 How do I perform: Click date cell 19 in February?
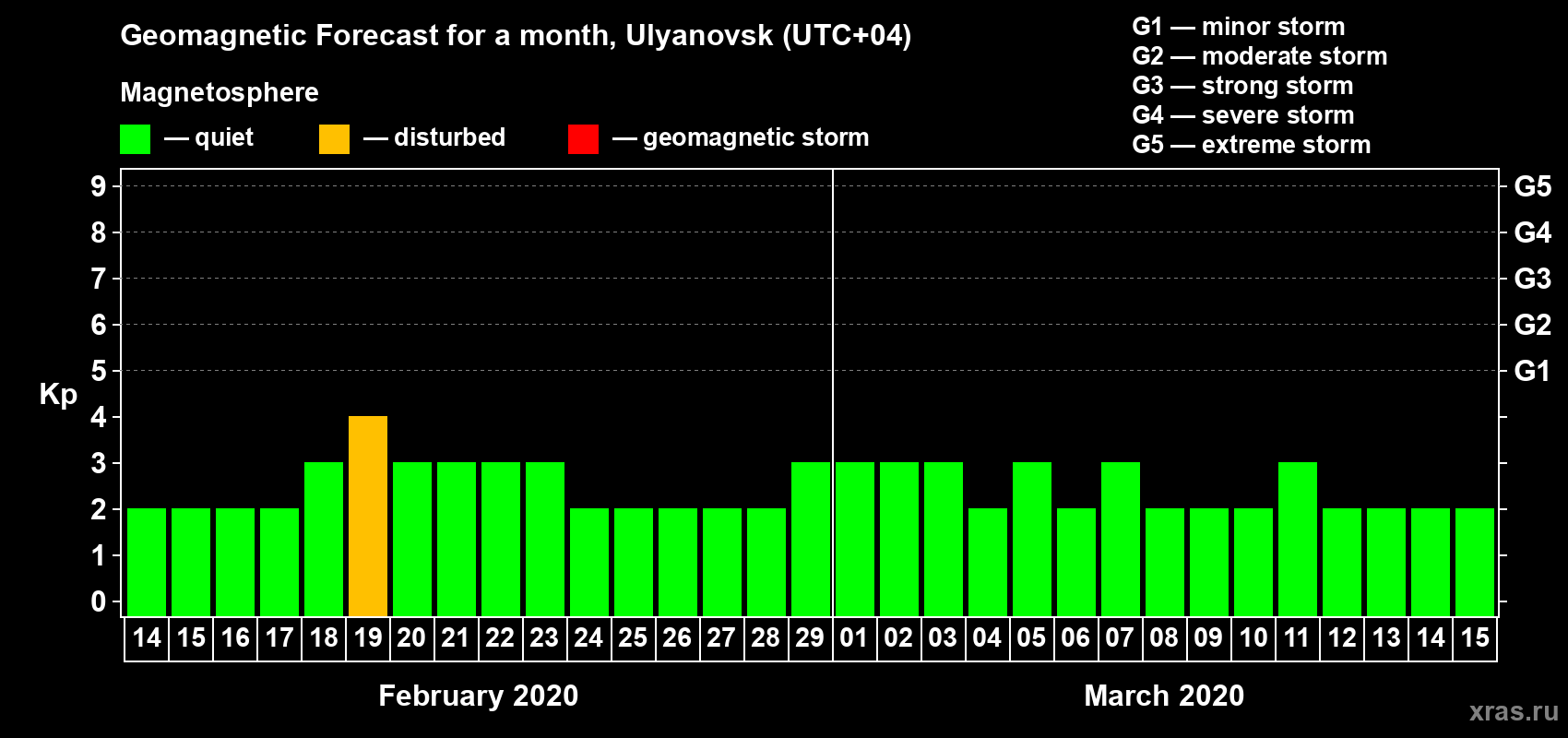tap(368, 638)
